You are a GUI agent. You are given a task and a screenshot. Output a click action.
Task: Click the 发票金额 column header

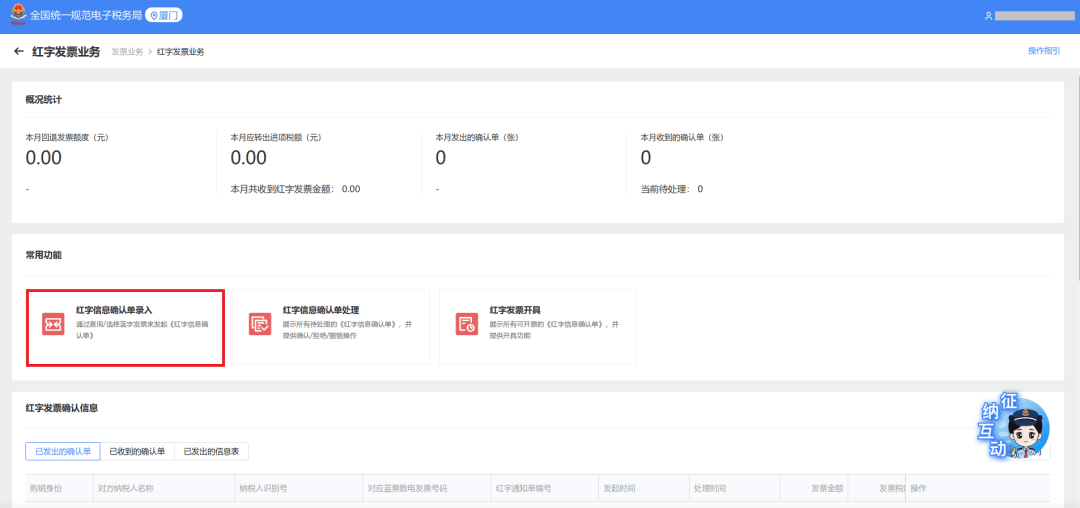[x=826, y=488]
